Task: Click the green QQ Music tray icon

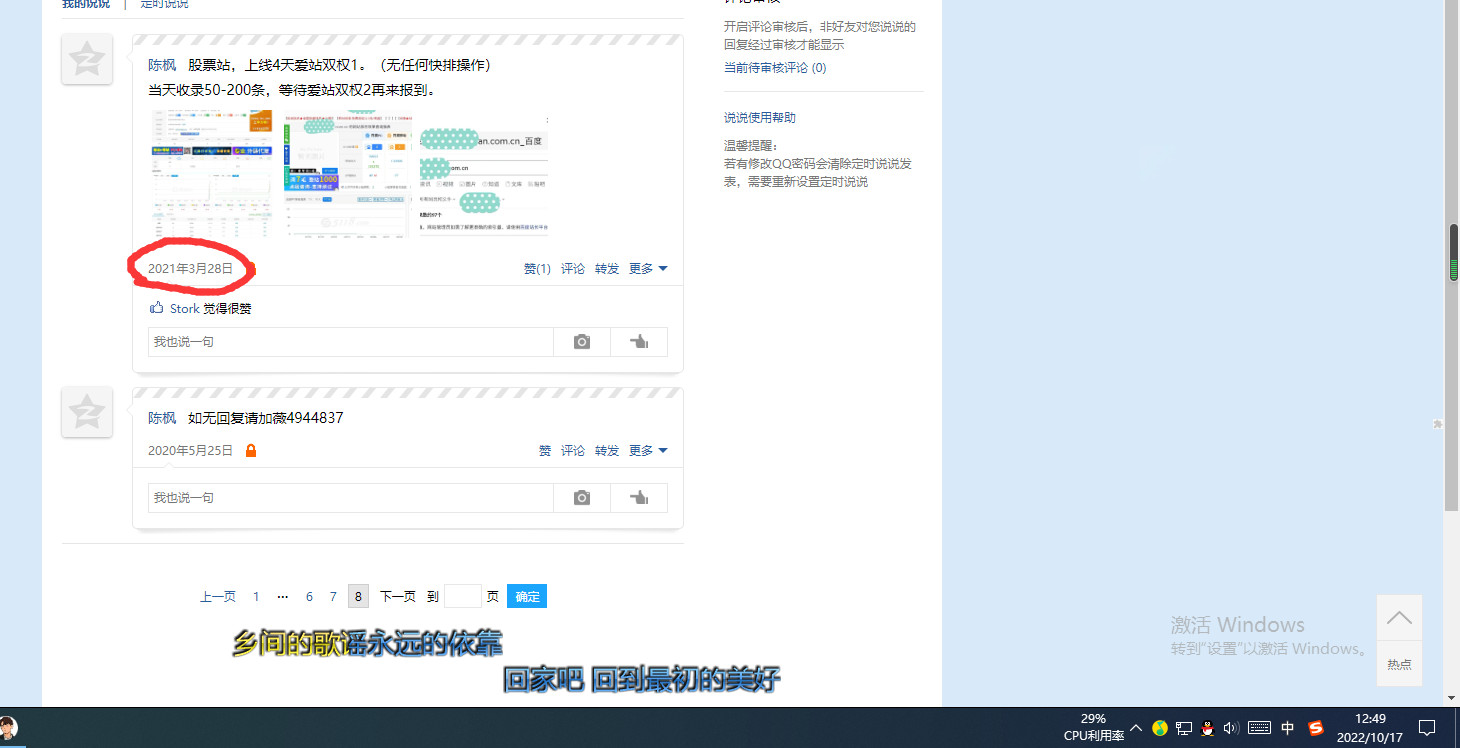Action: pyautogui.click(x=1160, y=728)
